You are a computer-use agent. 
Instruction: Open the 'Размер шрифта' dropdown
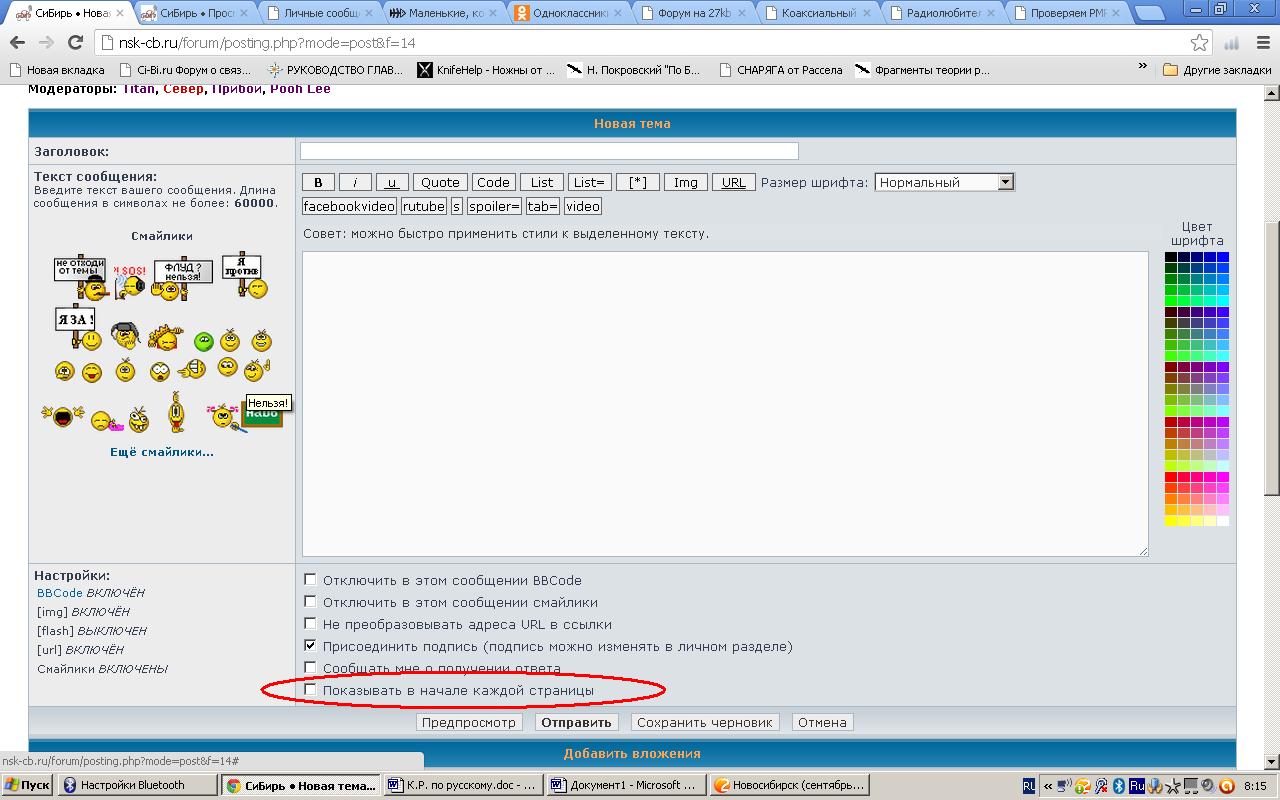pyautogui.click(x=944, y=182)
